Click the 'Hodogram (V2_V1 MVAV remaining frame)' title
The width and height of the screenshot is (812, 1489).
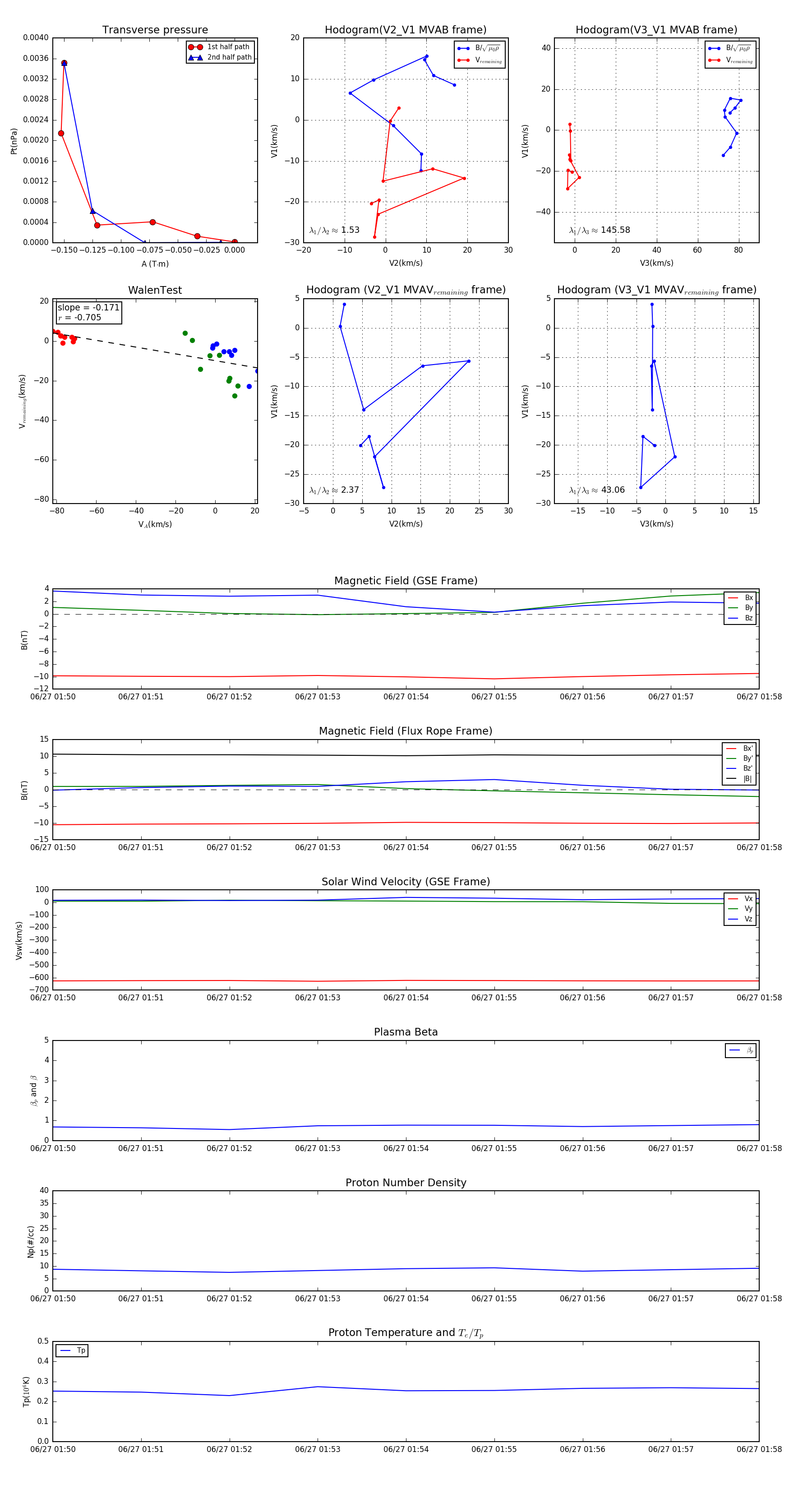tap(406, 290)
